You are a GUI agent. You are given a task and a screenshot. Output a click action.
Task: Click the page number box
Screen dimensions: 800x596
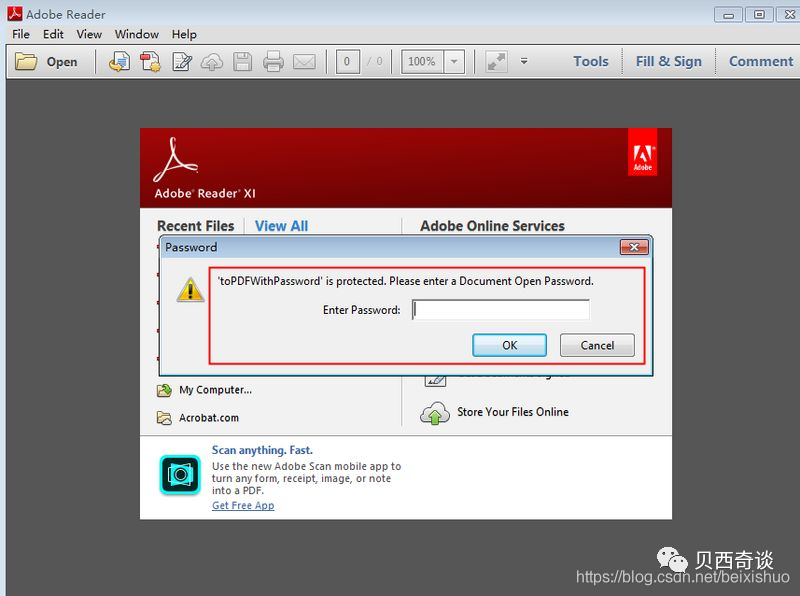tap(347, 62)
